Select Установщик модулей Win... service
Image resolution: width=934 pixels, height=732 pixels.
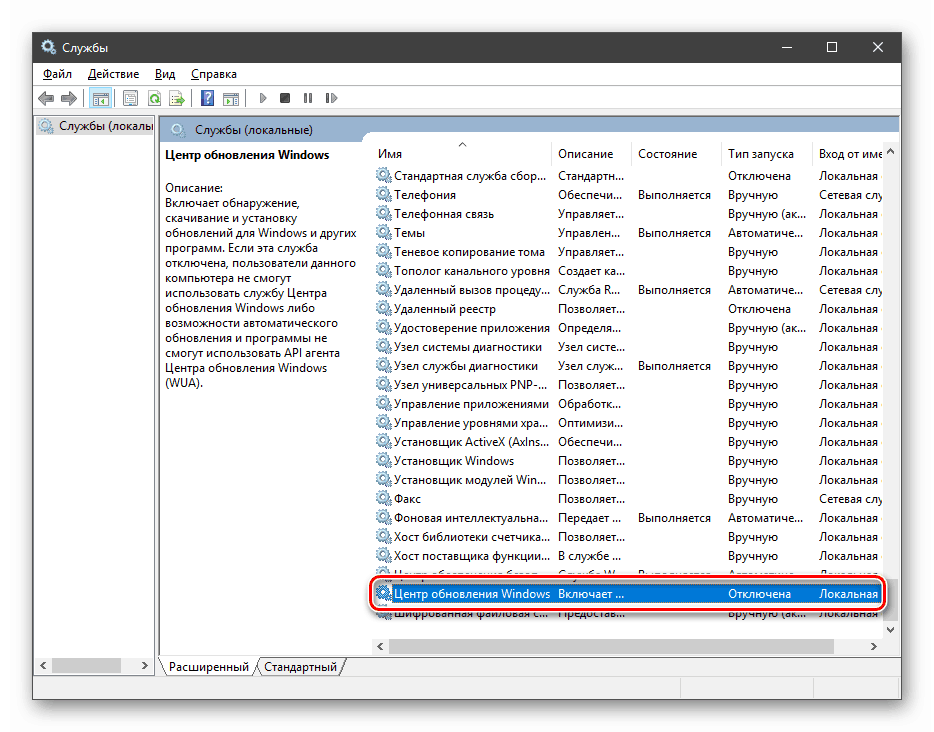[628, 479]
